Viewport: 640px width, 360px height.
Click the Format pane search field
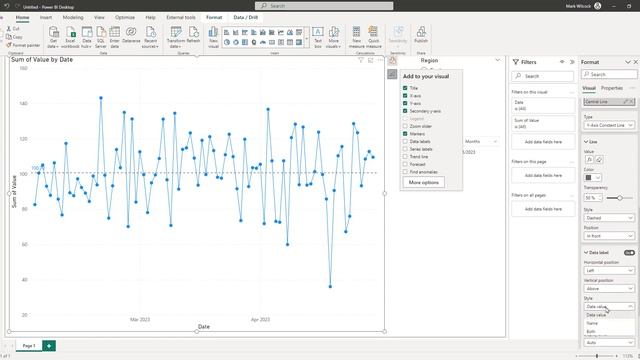[x=609, y=74]
